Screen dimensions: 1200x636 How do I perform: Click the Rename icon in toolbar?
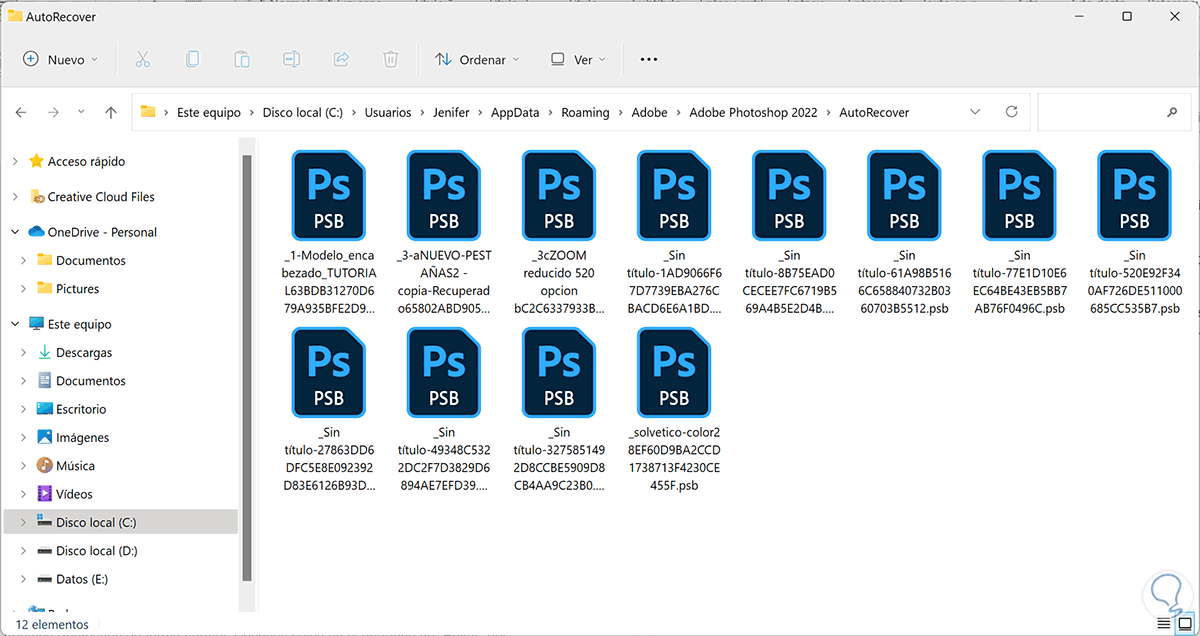291,60
